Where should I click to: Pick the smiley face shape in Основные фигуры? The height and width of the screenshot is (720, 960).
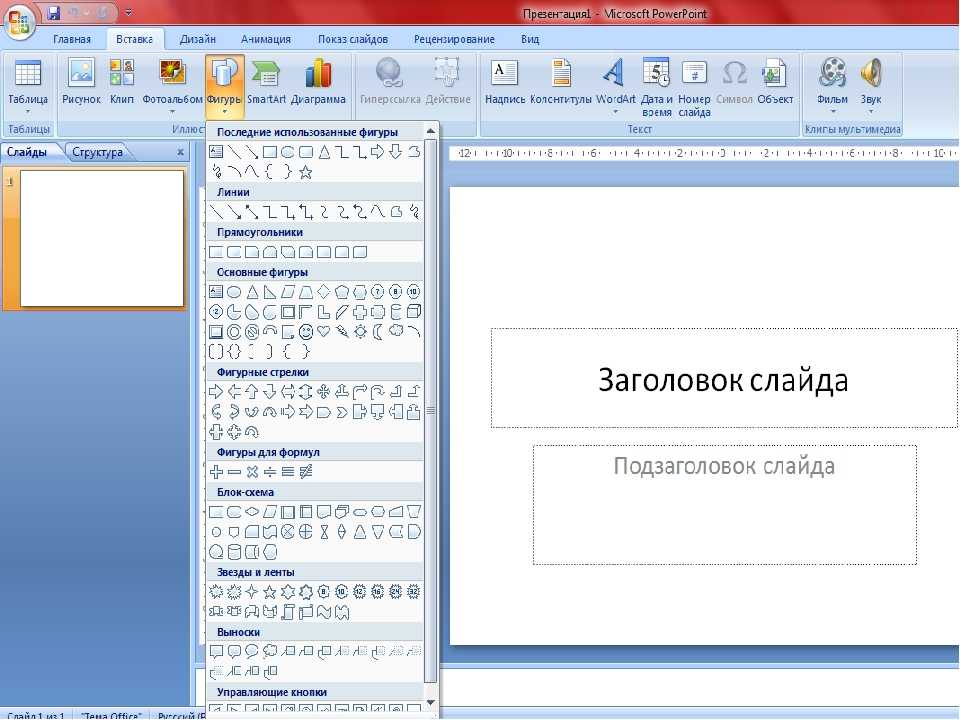click(306, 332)
